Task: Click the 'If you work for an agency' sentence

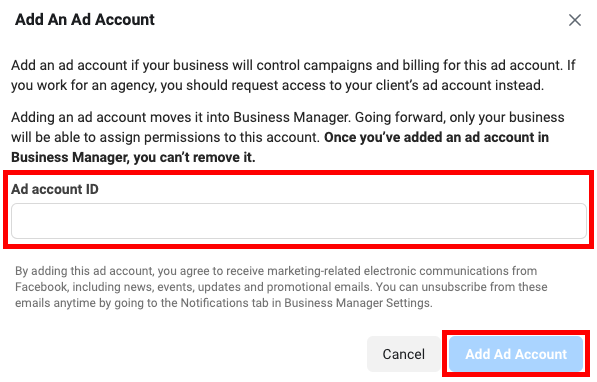Action: tap(293, 75)
